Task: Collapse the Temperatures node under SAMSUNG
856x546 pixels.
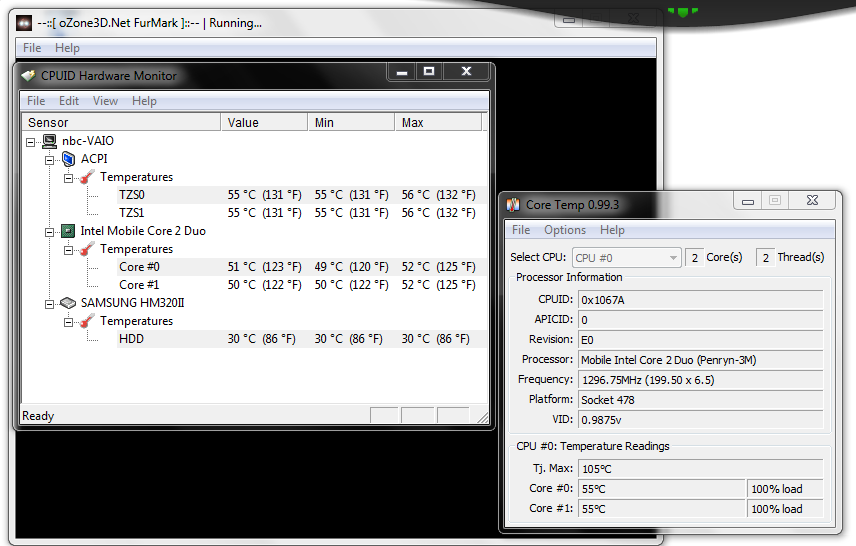Action: pyautogui.click(x=68, y=322)
